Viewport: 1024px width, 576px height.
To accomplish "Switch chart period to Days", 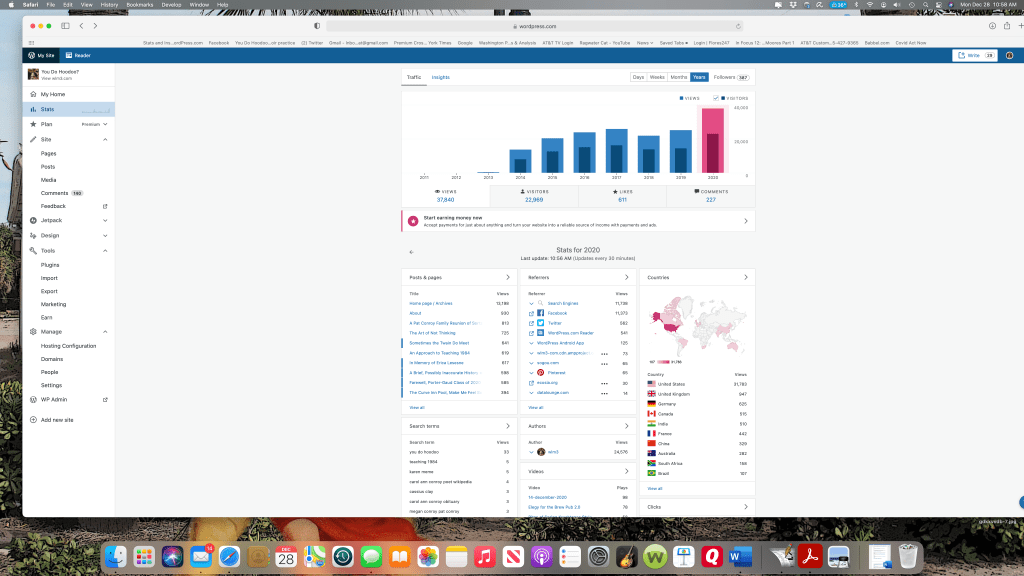I will [638, 77].
